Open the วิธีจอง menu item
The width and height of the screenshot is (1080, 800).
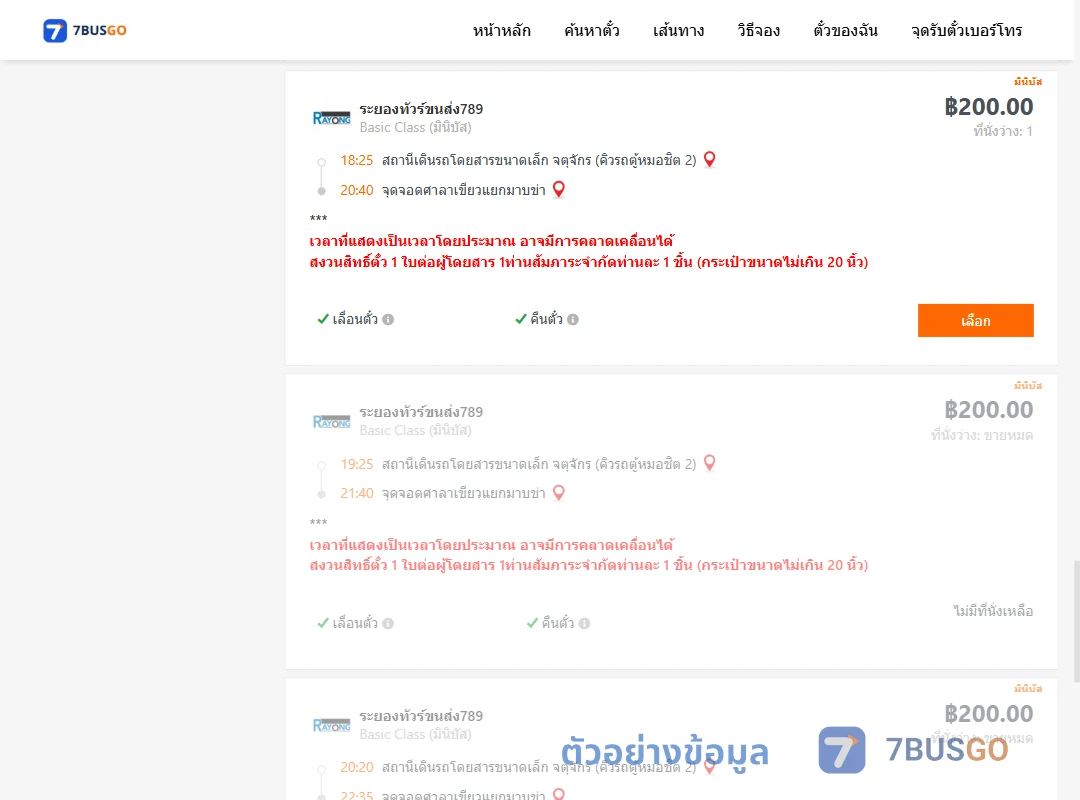point(758,30)
